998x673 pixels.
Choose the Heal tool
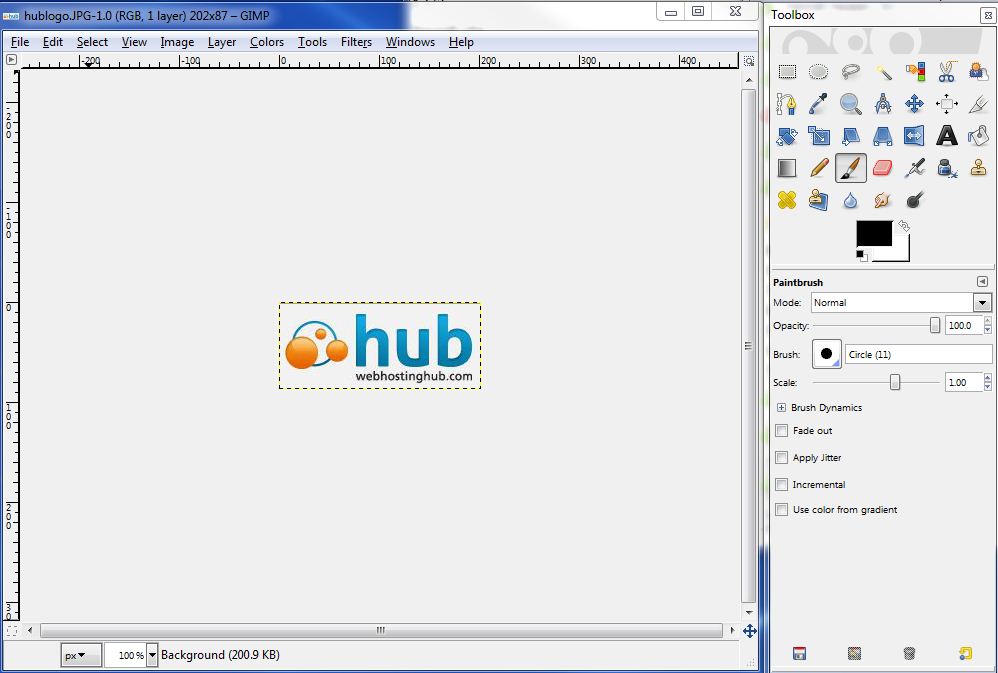click(x=787, y=200)
